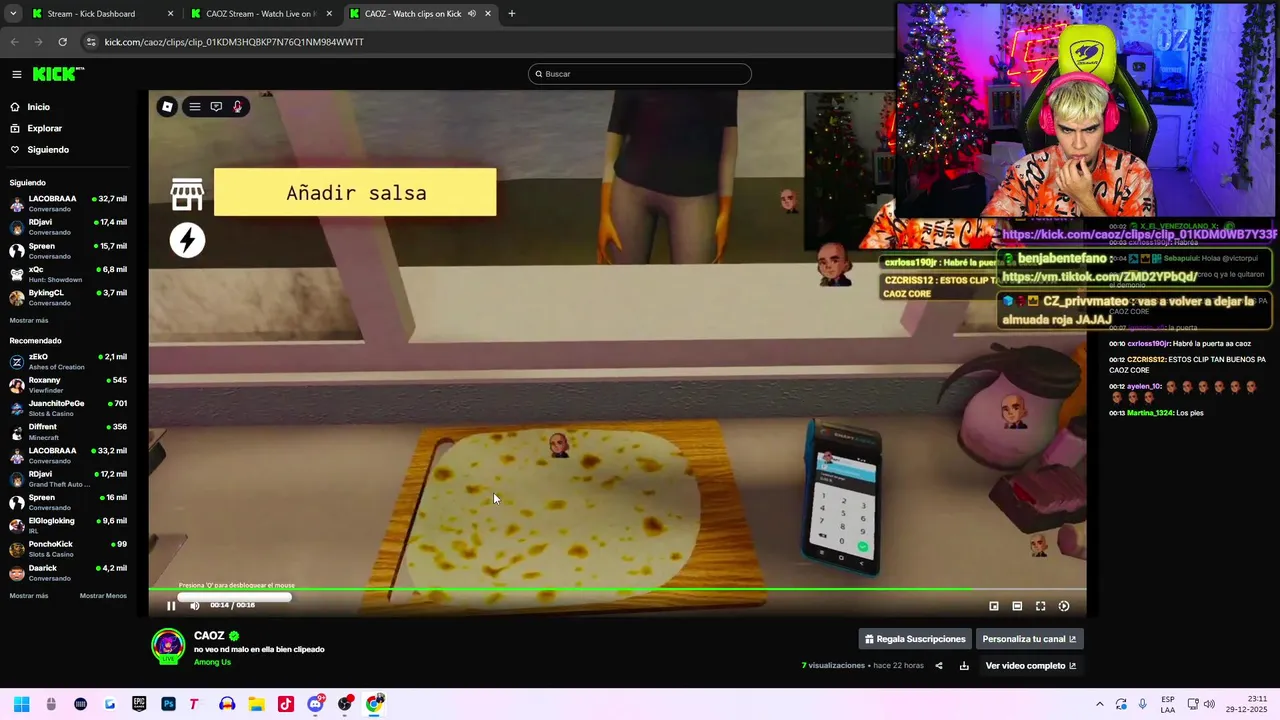Expand Mostrar más beside Mostrar Menos

pyautogui.click(x=29, y=595)
